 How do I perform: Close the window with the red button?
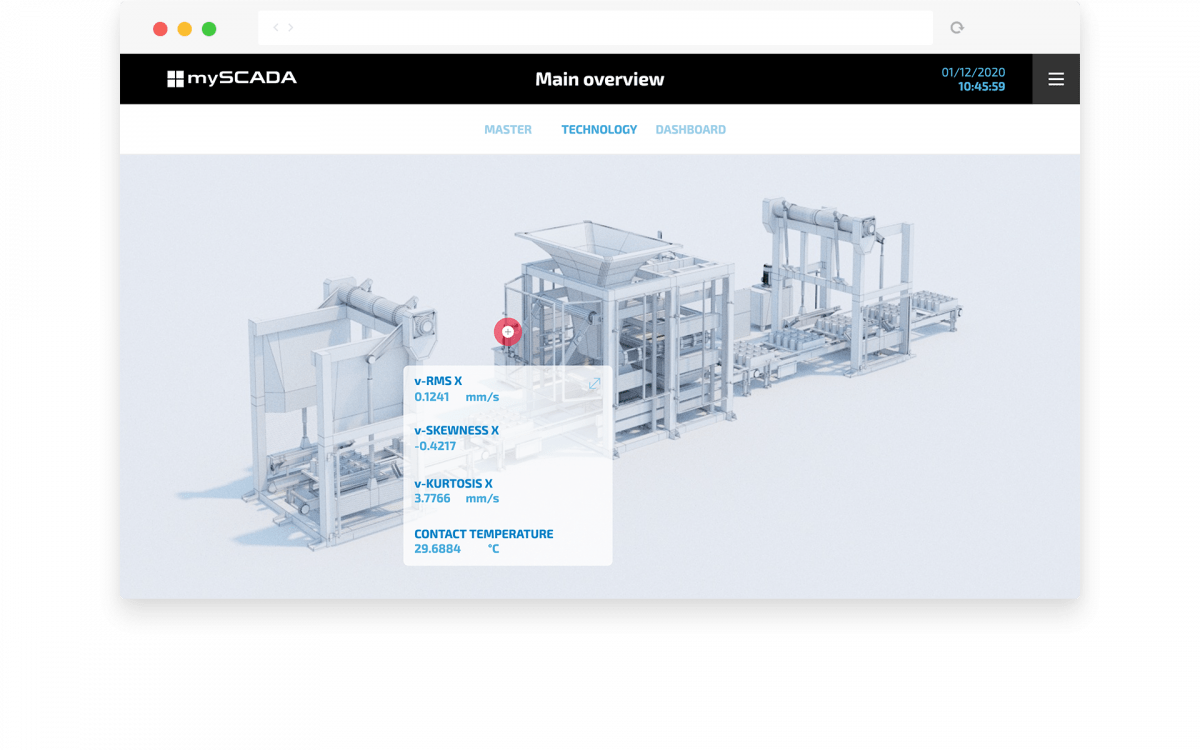tap(160, 29)
